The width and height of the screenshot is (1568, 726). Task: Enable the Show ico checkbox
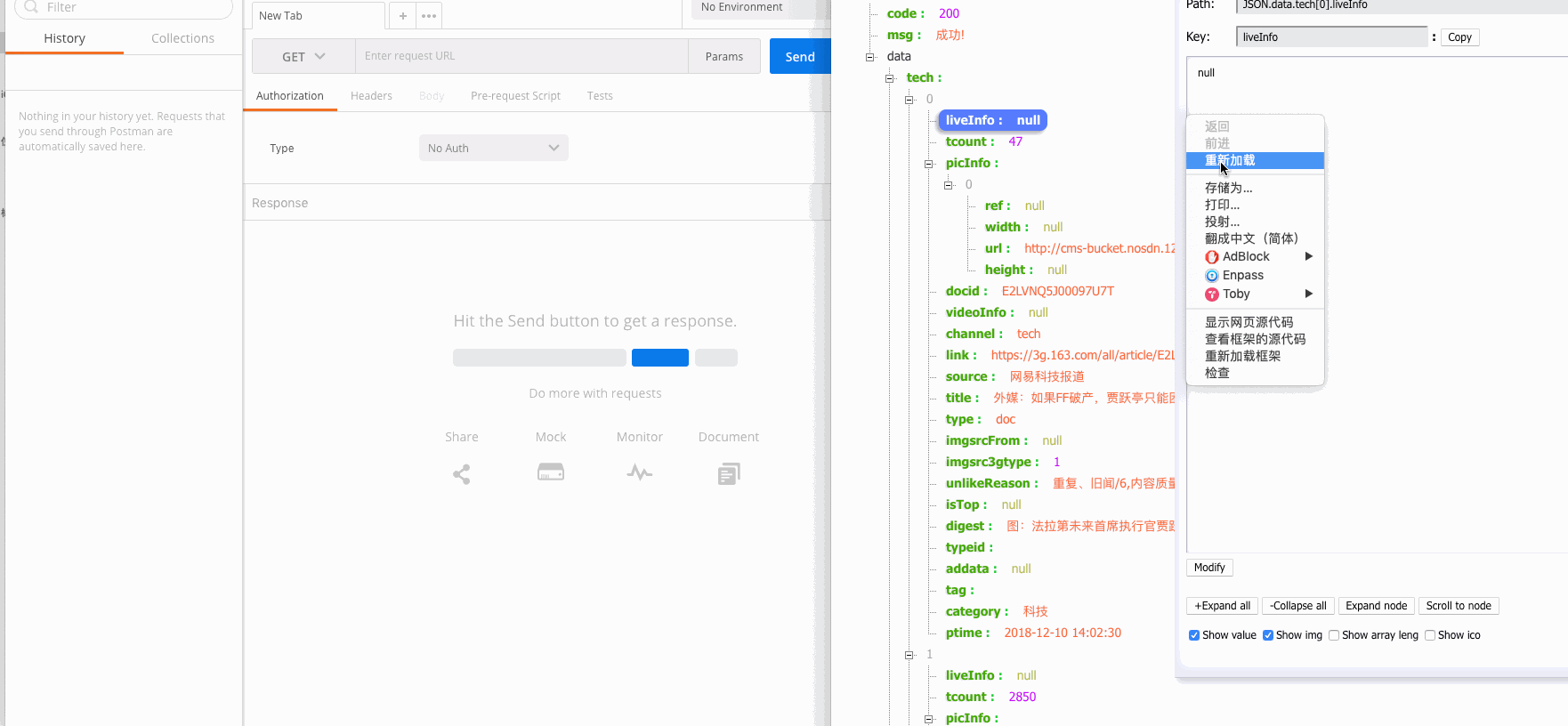coord(1430,635)
